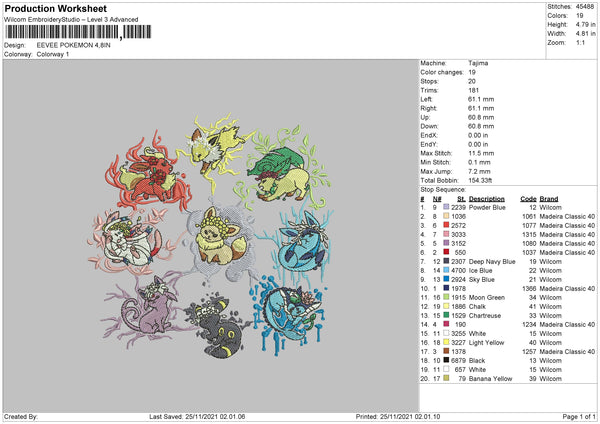Click the Max Jump value 7.2 mm
Viewport: 600px width, 424px height.
pyautogui.click(x=479, y=171)
